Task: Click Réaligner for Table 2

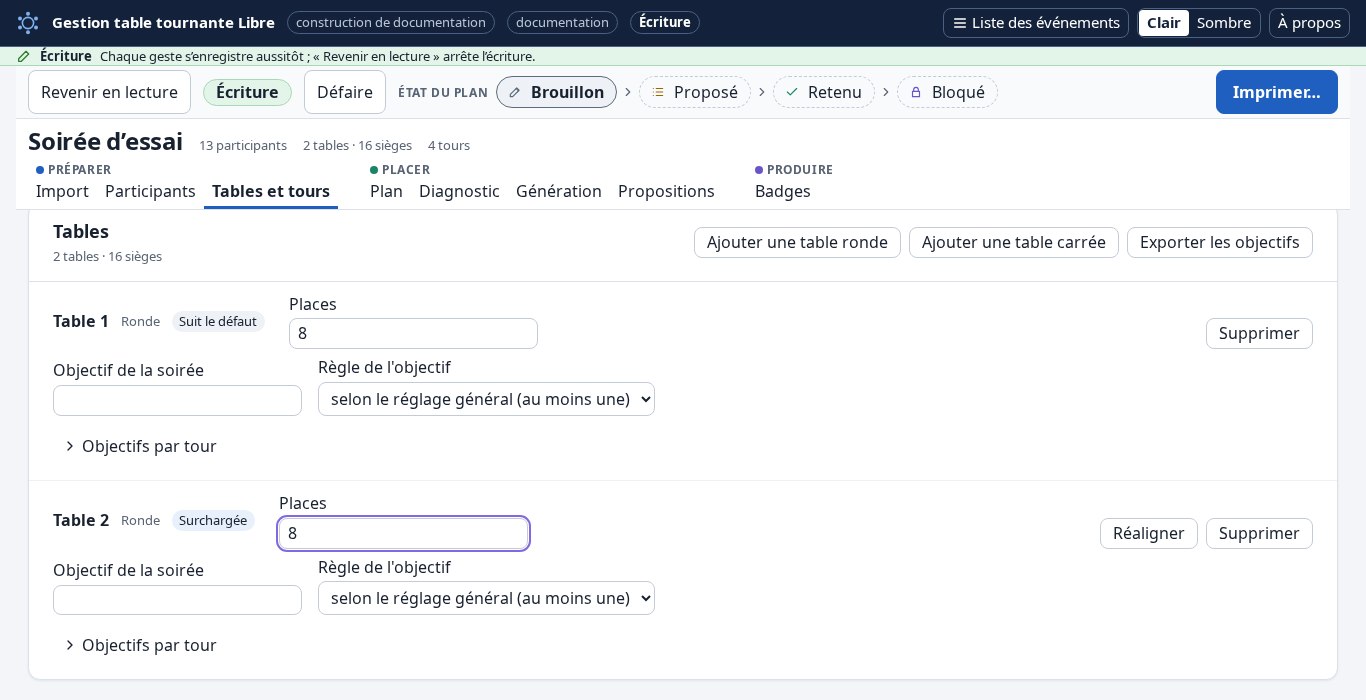Action: [1149, 533]
